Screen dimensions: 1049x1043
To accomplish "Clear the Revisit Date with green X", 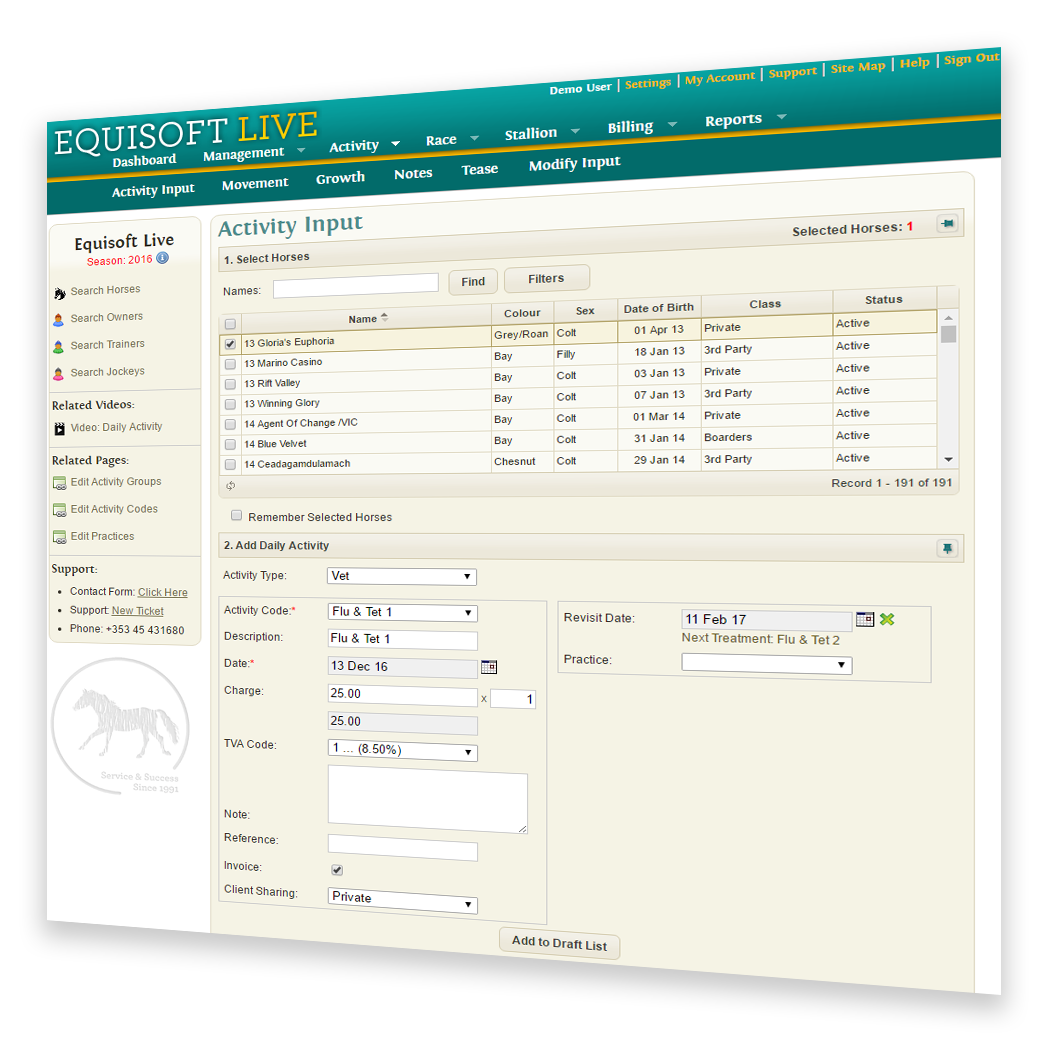I will pyautogui.click(x=887, y=620).
